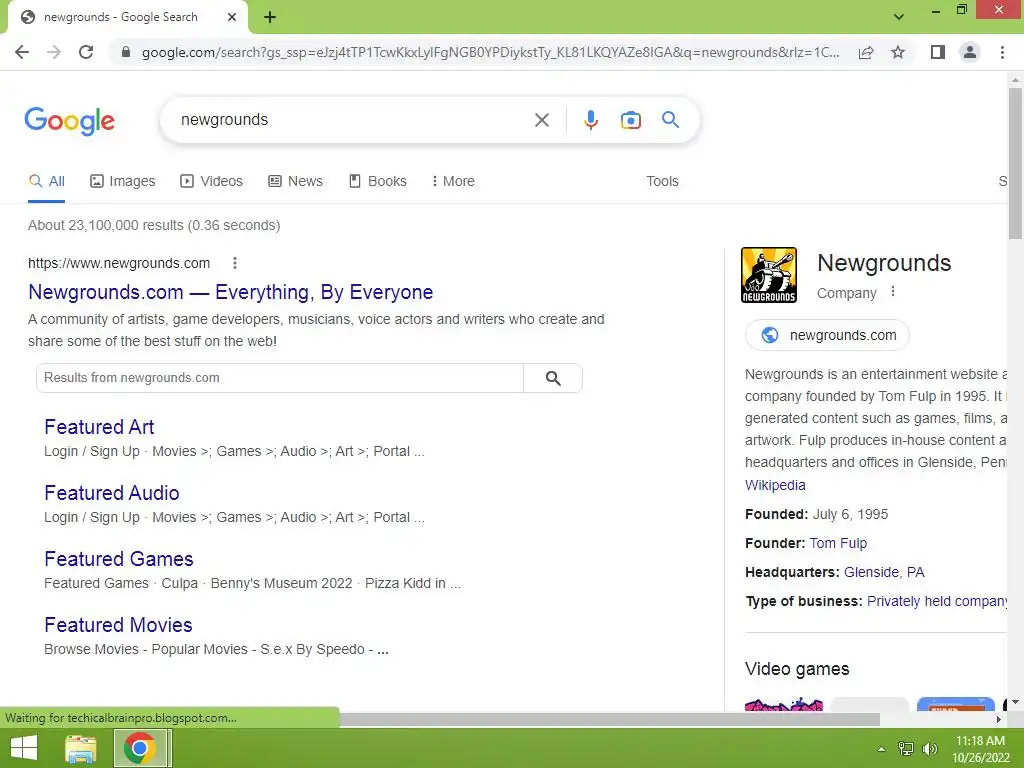Image resolution: width=1024 pixels, height=768 pixels.
Task: Open the Featured Audio sitelink
Action: (x=112, y=493)
